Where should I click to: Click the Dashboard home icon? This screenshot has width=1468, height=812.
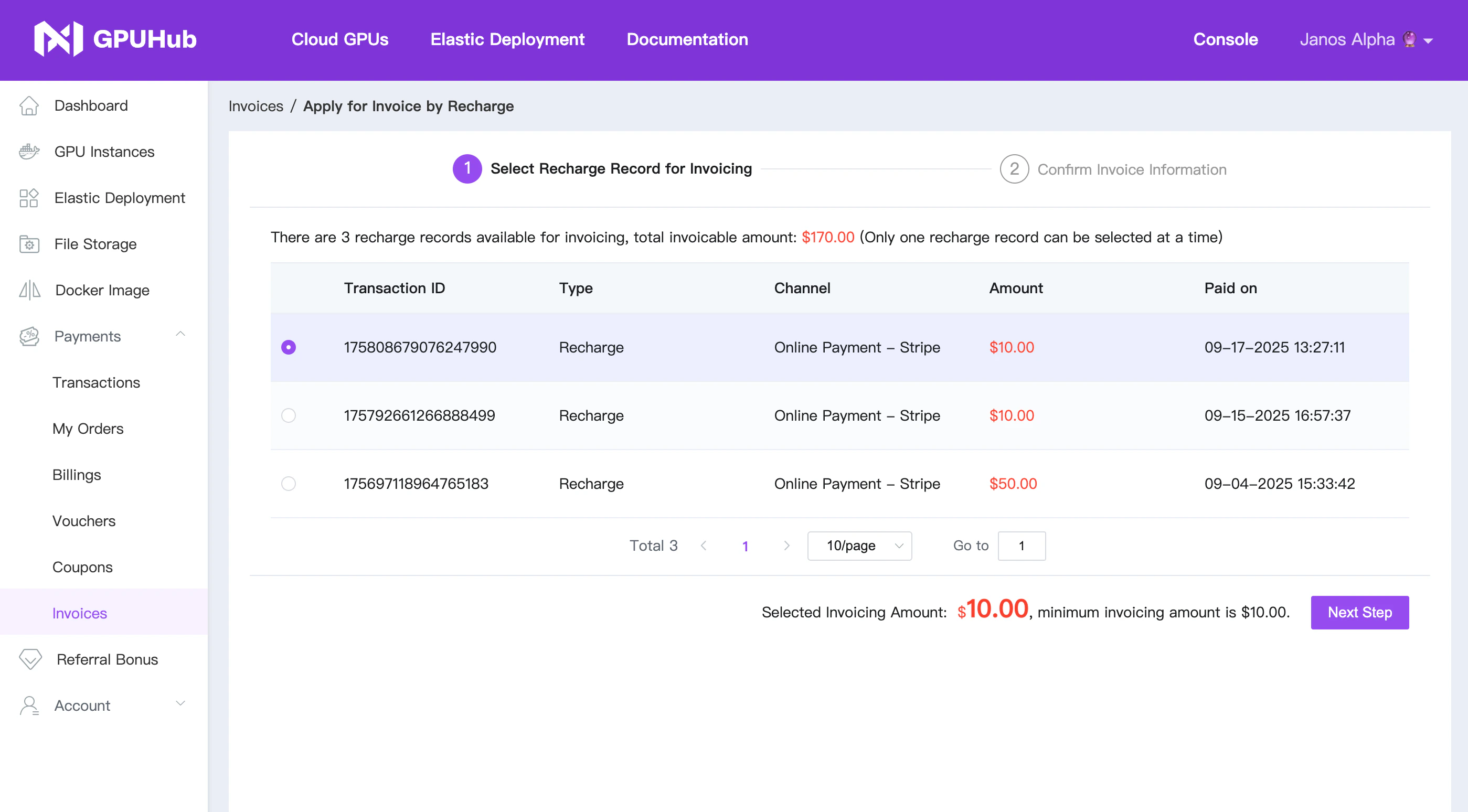point(28,105)
